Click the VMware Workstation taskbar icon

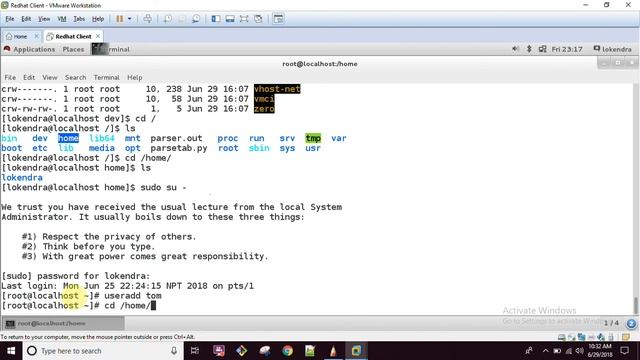tap(356, 351)
